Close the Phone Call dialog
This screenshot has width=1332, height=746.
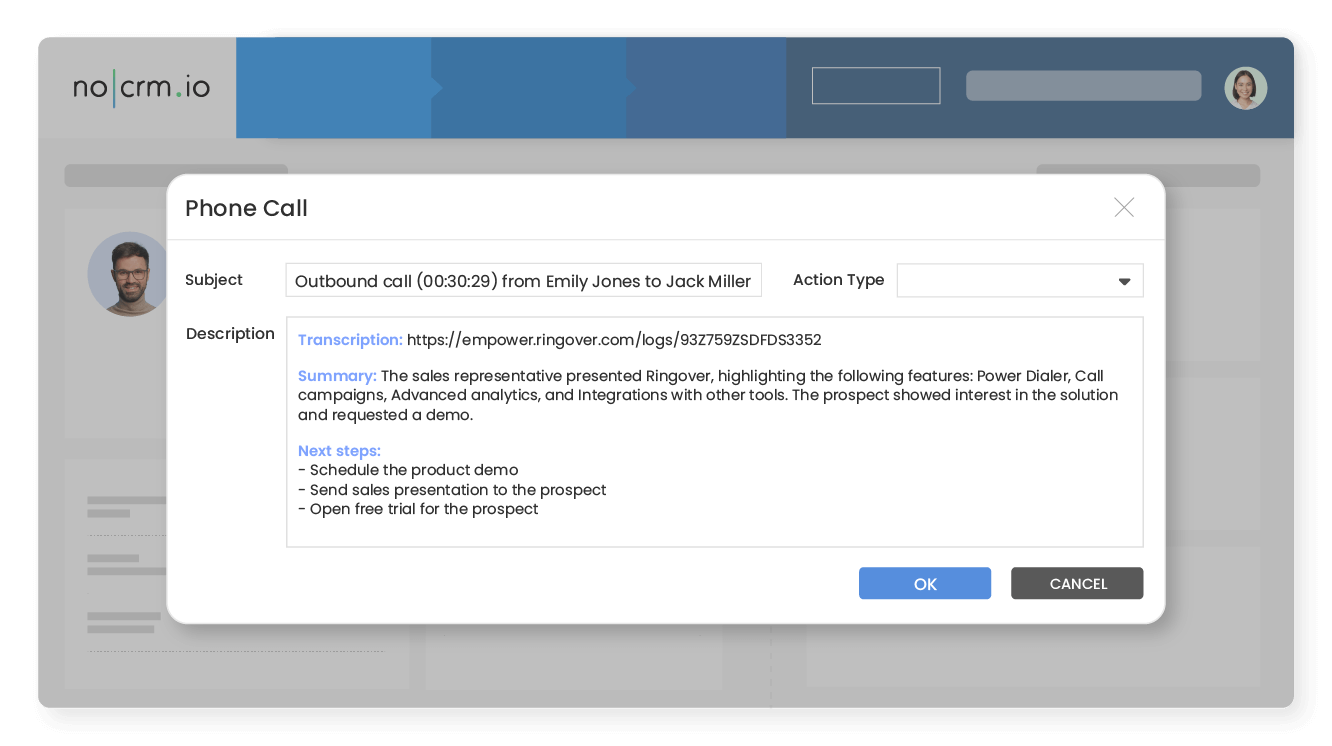pyautogui.click(x=1124, y=207)
